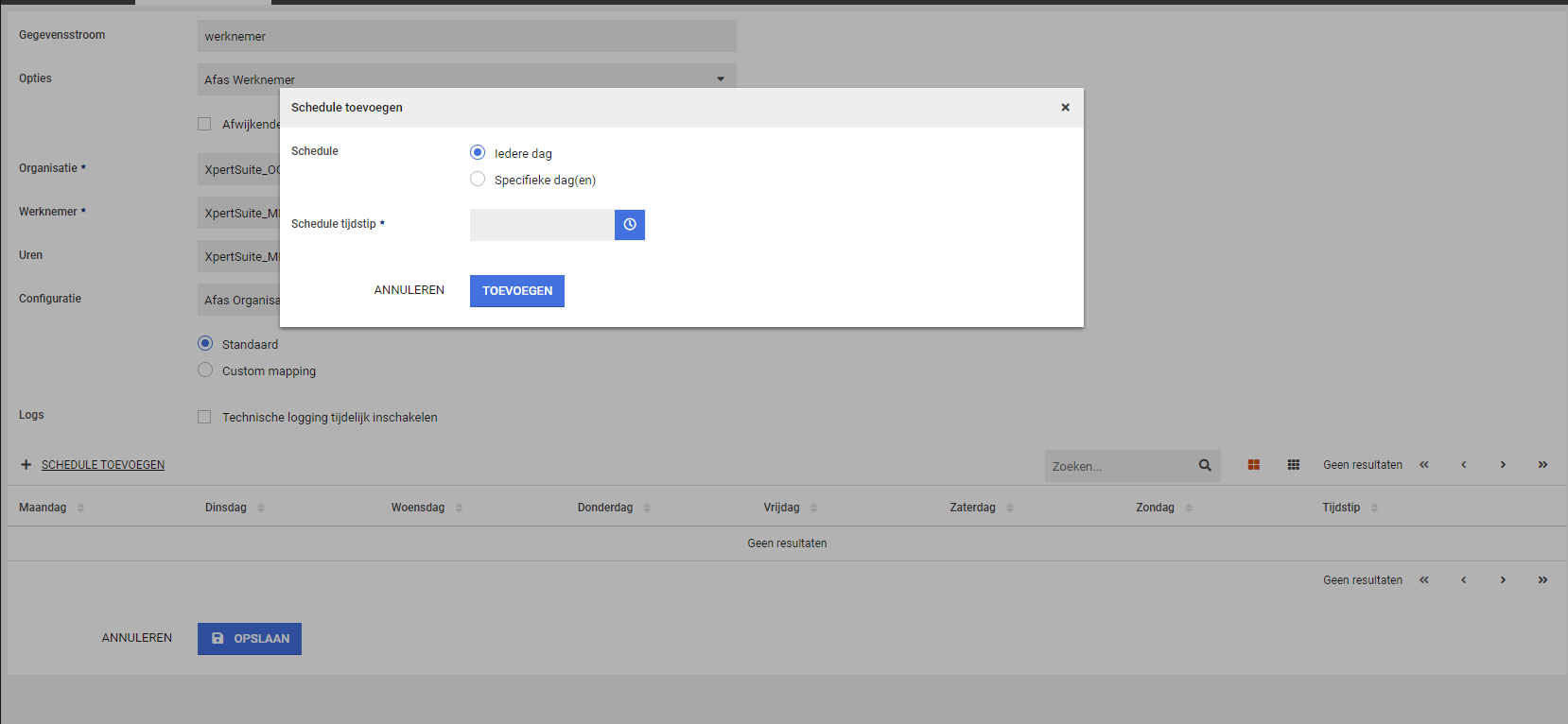This screenshot has width=1568, height=724.
Task: Sort the table by Tijdstip column
Action: 1341,508
